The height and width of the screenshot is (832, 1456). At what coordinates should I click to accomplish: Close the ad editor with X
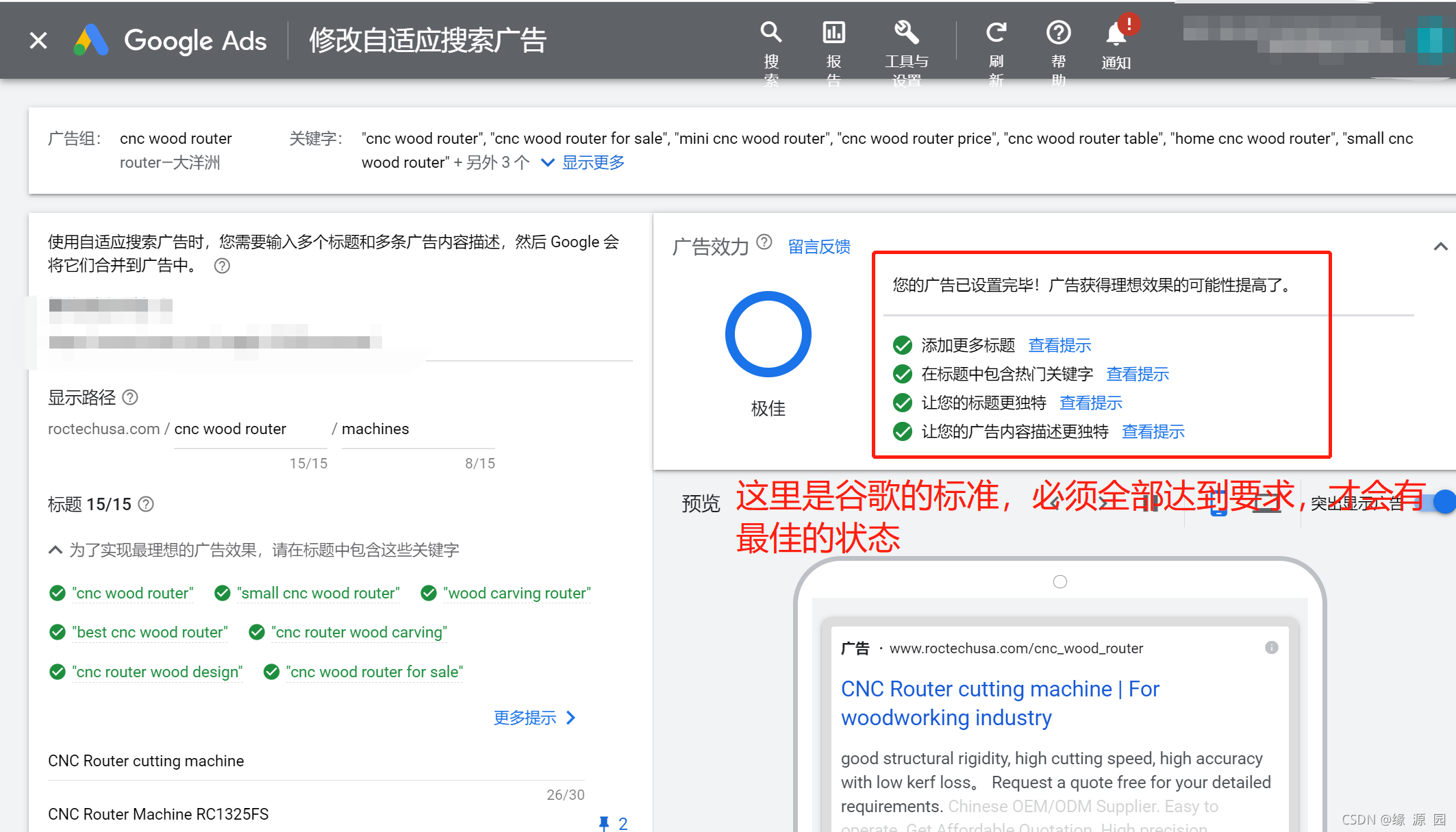(39, 40)
